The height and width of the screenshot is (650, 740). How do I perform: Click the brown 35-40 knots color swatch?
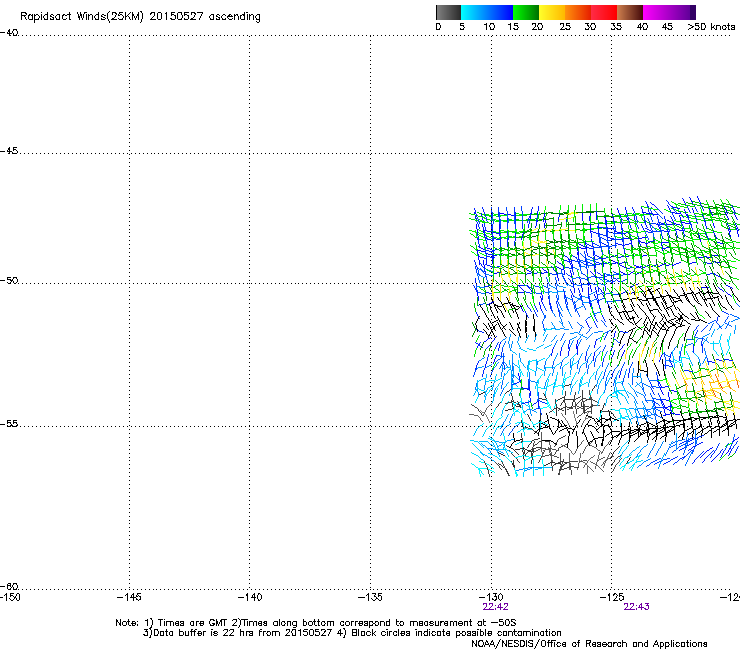pyautogui.click(x=630, y=12)
